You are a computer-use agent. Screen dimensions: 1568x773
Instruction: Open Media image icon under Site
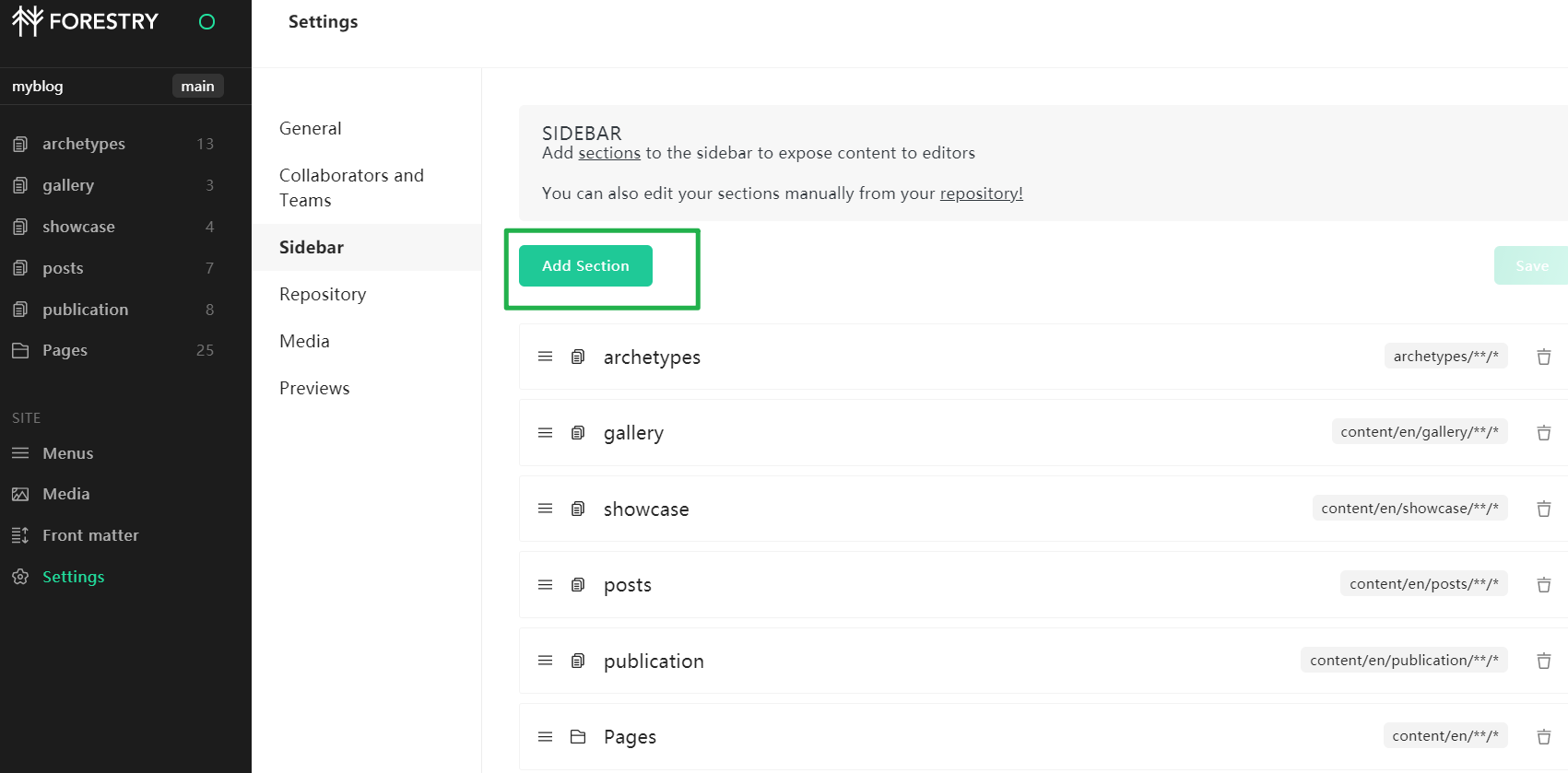pyautogui.click(x=20, y=494)
